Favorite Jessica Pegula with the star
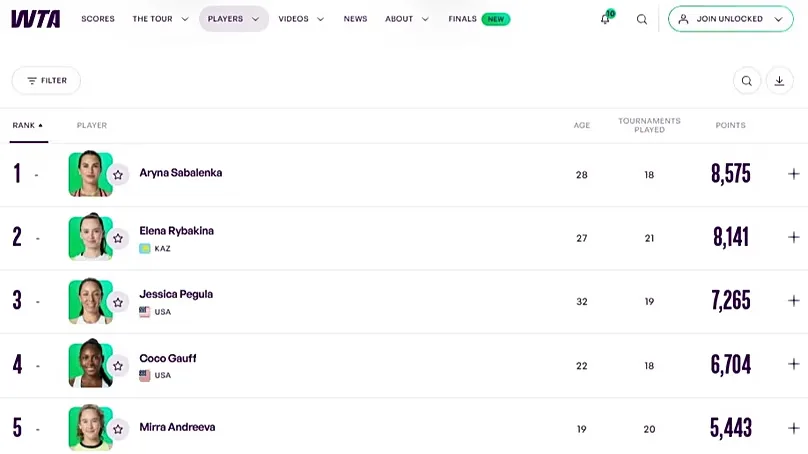 click(118, 302)
